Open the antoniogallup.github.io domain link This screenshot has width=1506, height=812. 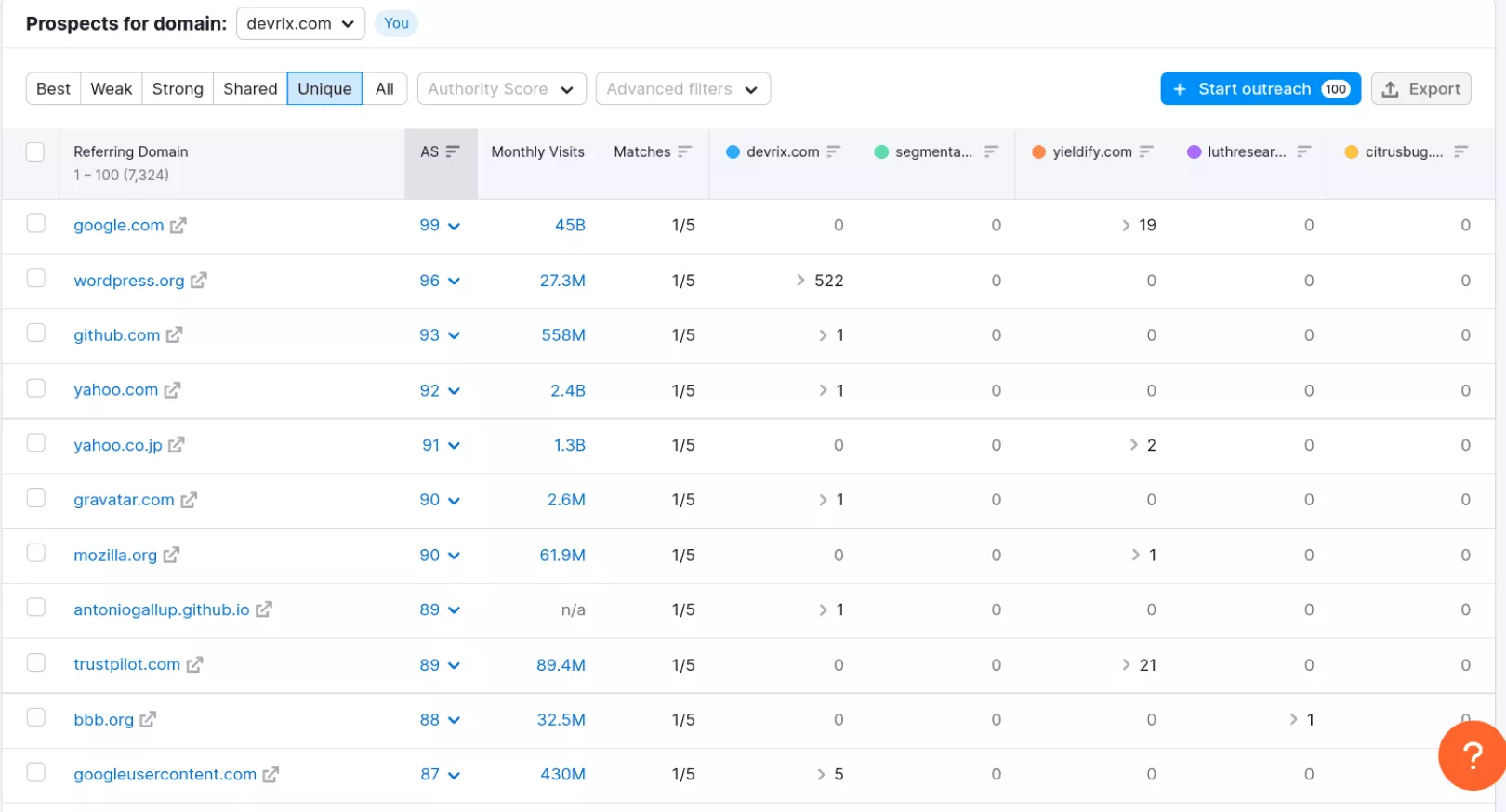162,609
